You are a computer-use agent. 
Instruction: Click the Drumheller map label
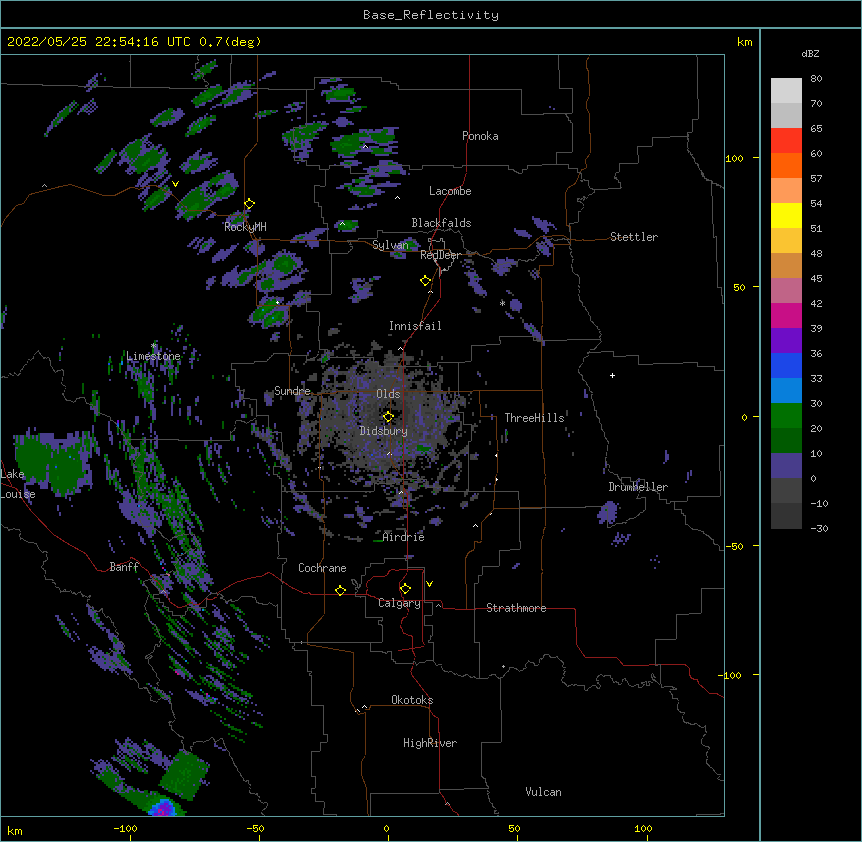point(638,487)
